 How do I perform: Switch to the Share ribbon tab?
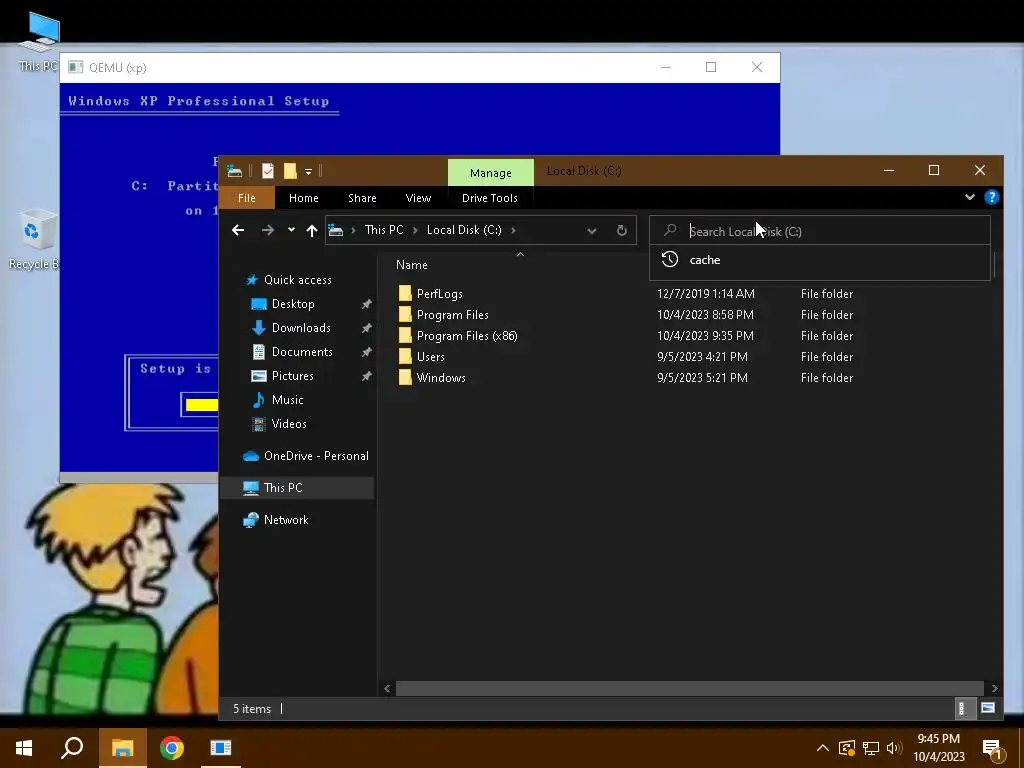point(362,198)
